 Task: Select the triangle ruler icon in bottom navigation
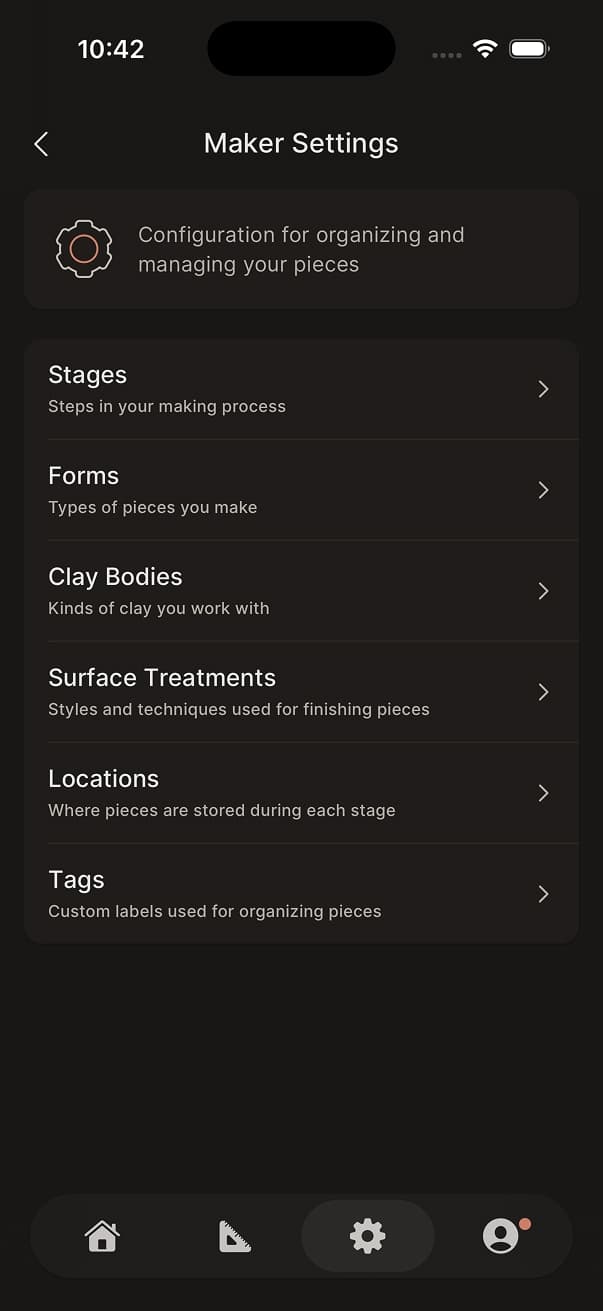235,1236
